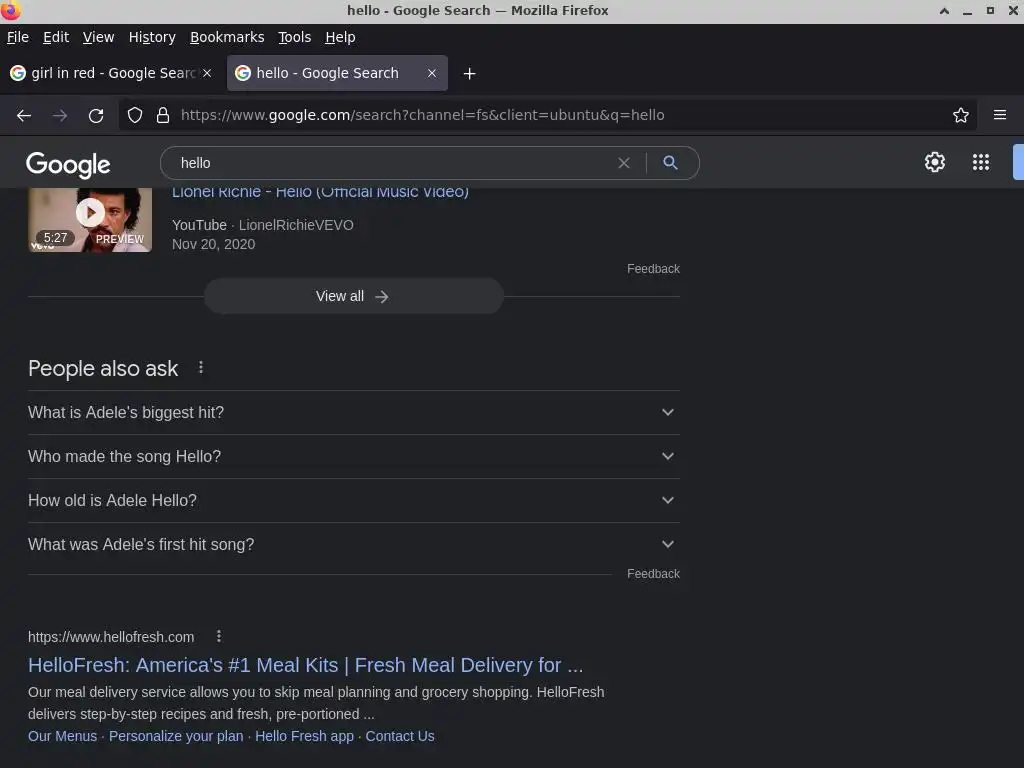Open the Google apps grid
This screenshot has height=768, width=1024.
tap(980, 162)
